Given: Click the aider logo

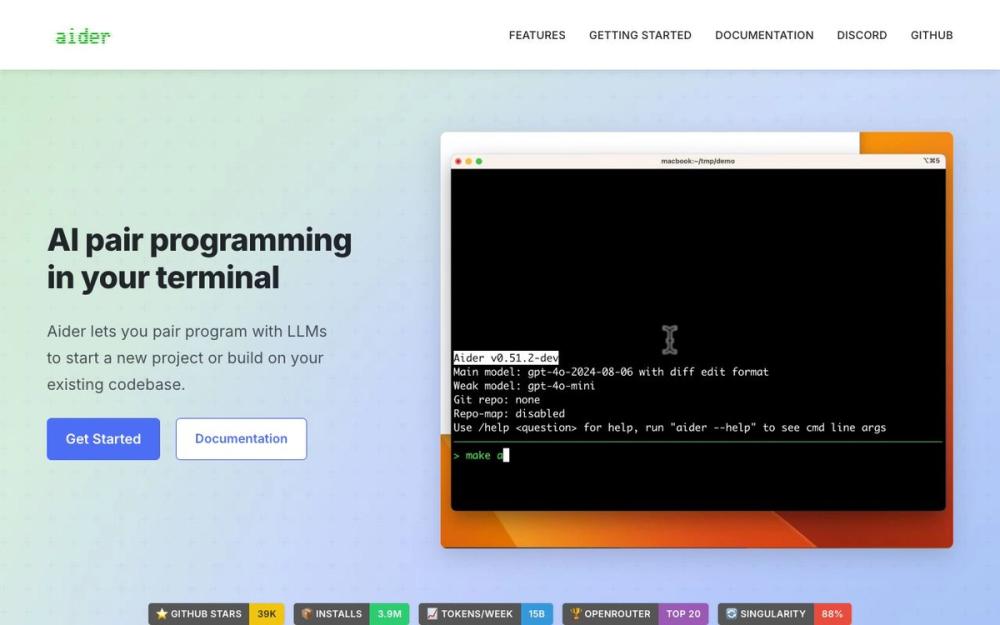Looking at the screenshot, I should pos(83,36).
